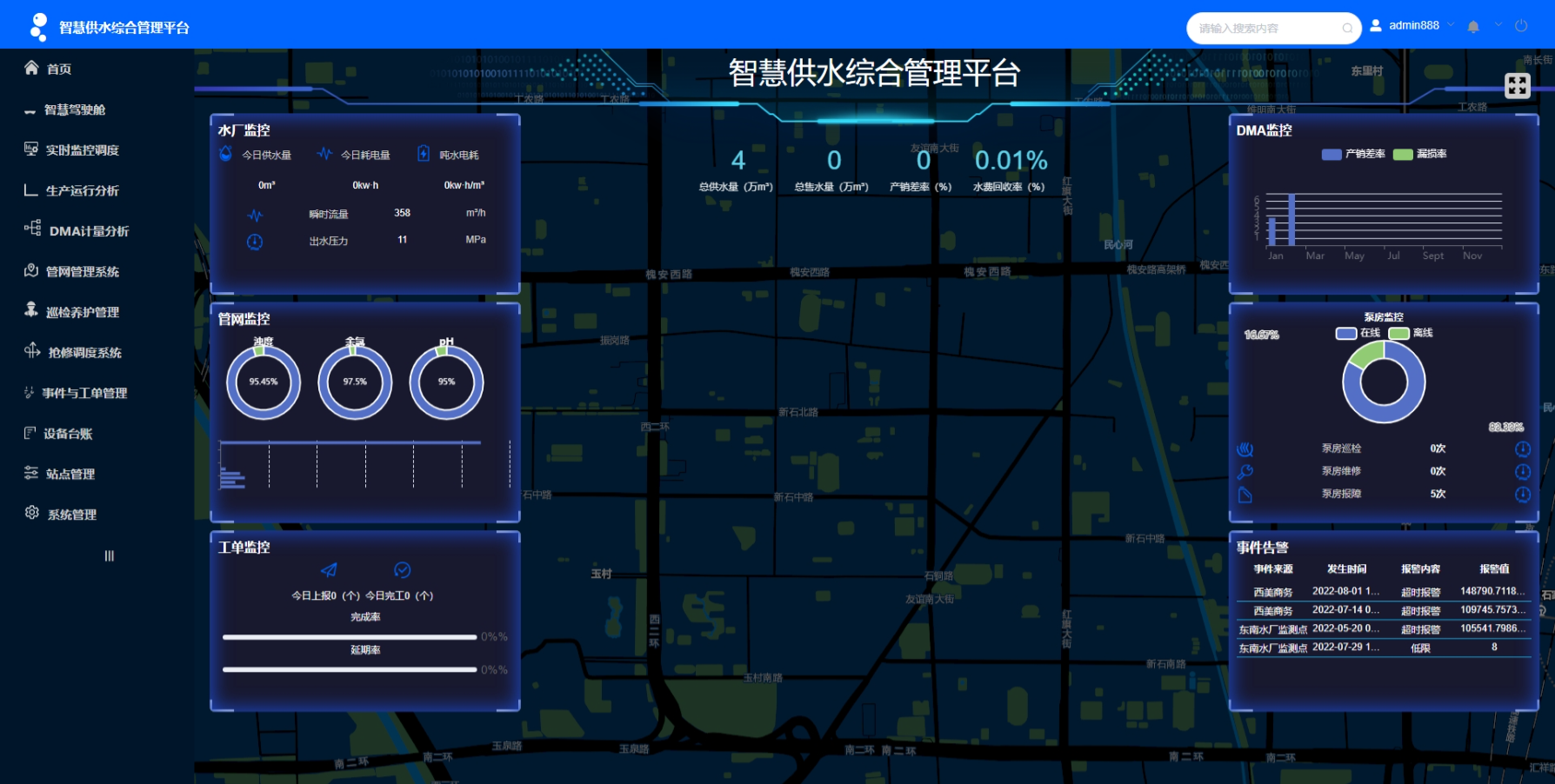The image size is (1555, 784).
Task: Click the 今日上报 paper plane icon
Action: click(x=329, y=570)
